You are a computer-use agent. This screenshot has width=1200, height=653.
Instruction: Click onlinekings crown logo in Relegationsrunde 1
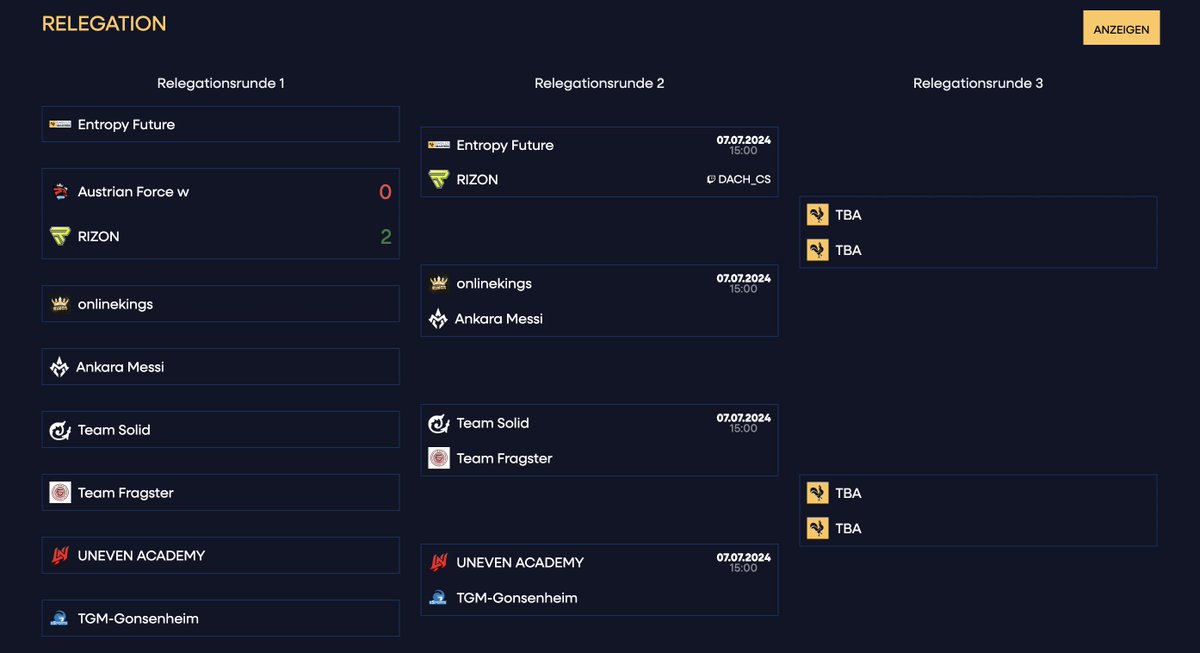[60, 303]
